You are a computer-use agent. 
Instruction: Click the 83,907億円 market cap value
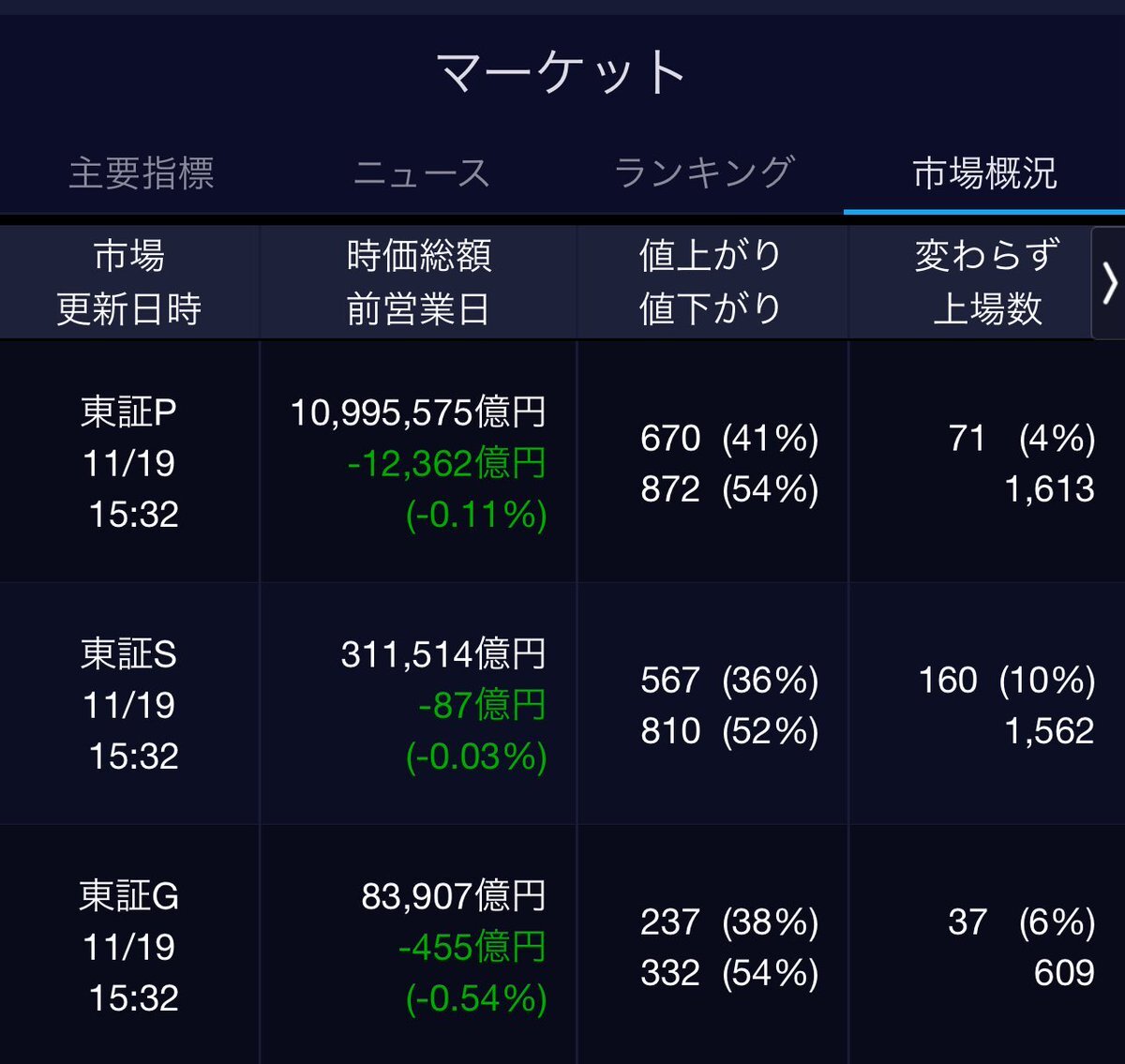(454, 895)
